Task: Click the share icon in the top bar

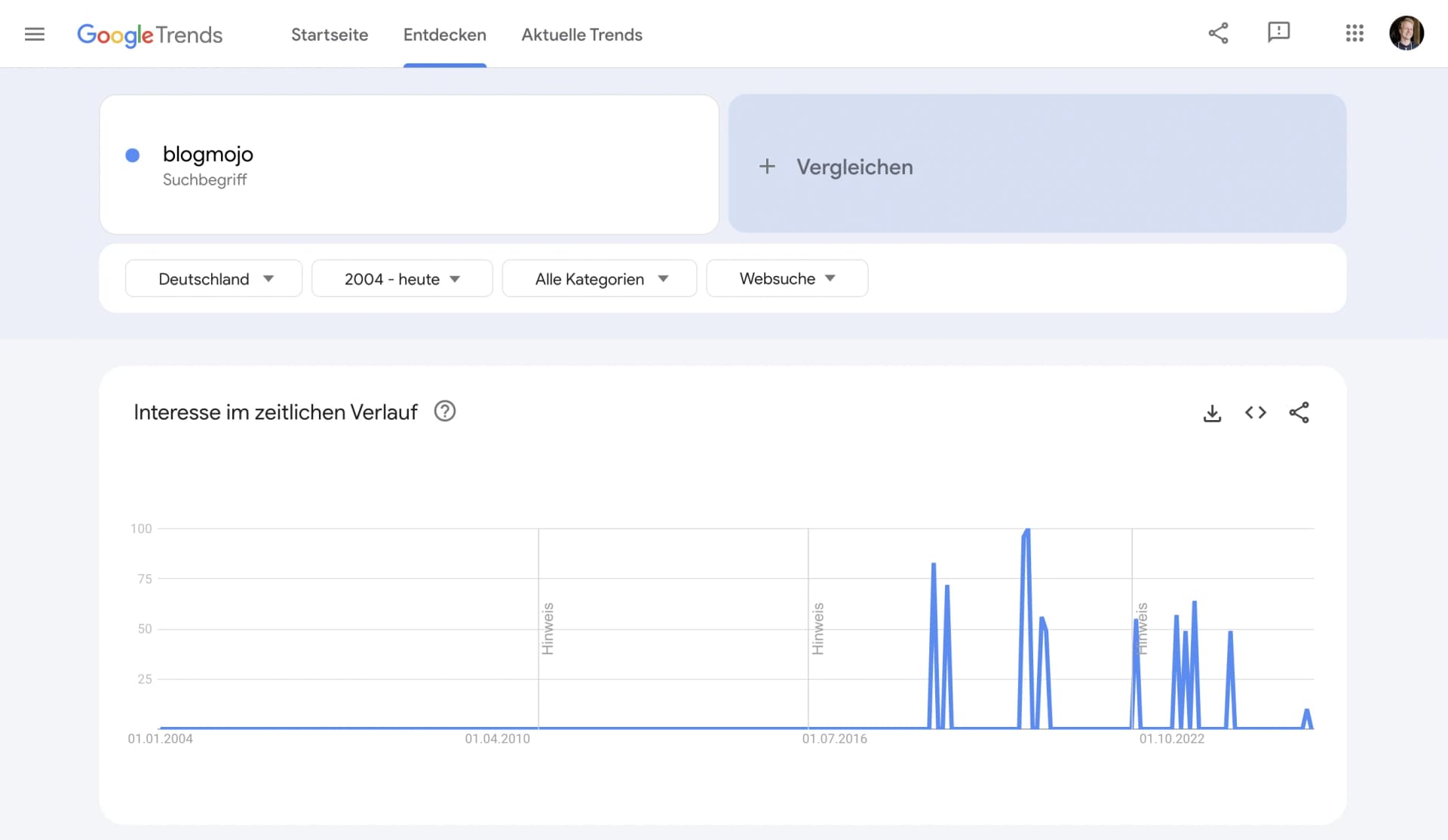Action: coord(1219,33)
